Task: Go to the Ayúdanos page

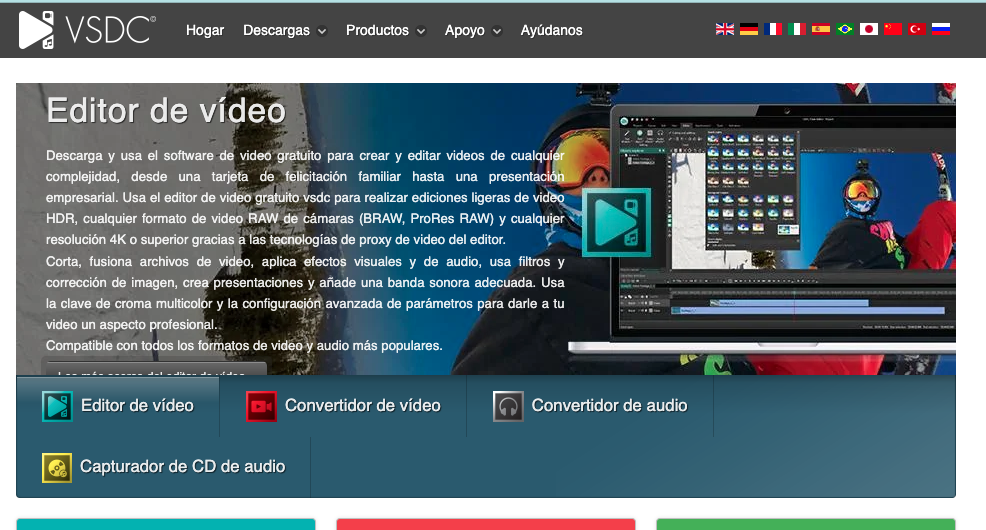Action: tap(551, 30)
